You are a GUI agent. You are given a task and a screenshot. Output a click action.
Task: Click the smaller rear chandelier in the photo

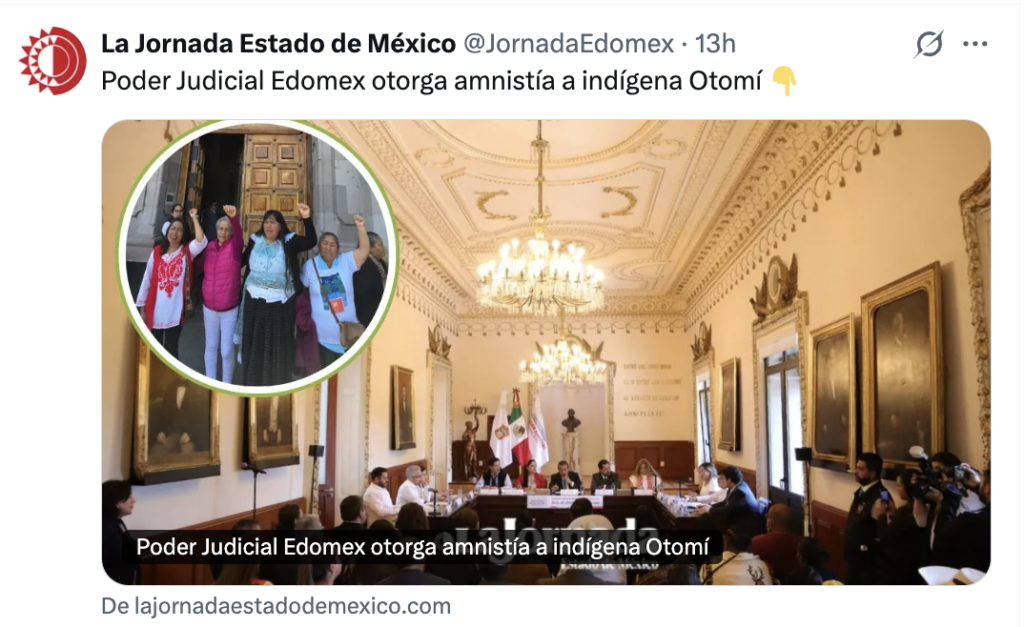[x=564, y=359]
